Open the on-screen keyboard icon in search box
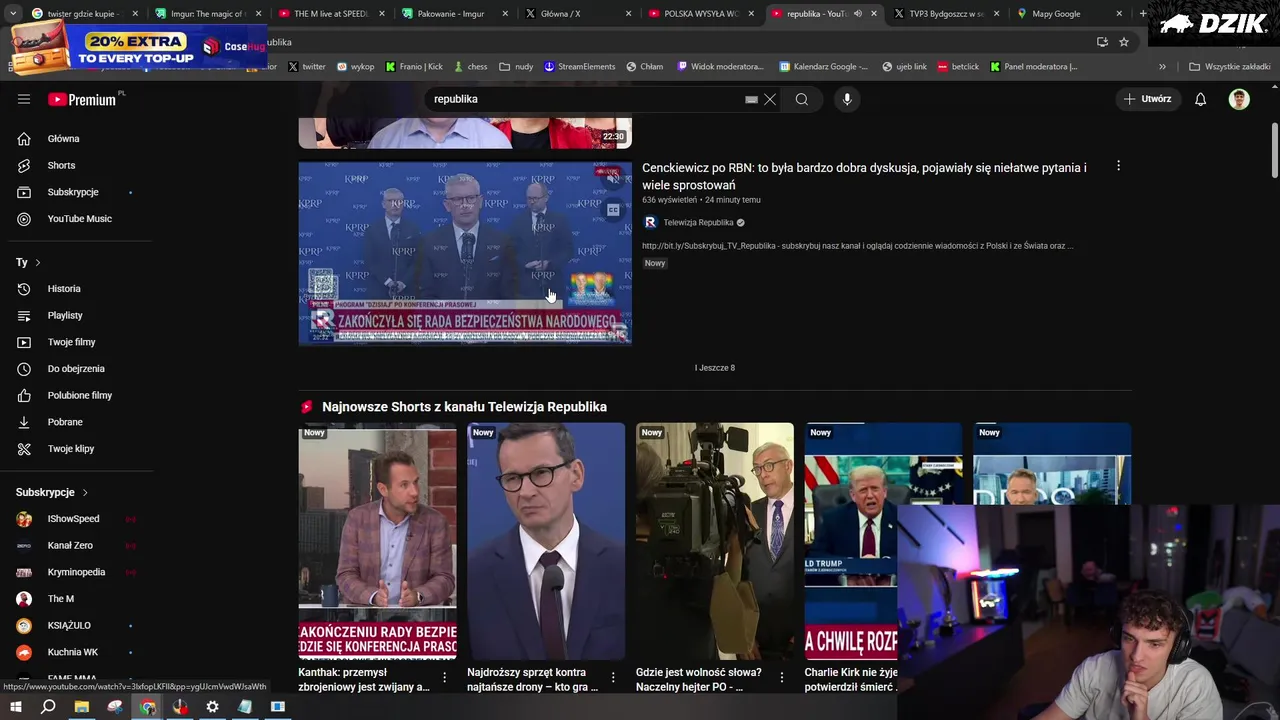Screen dimensions: 1280x720 751,99
